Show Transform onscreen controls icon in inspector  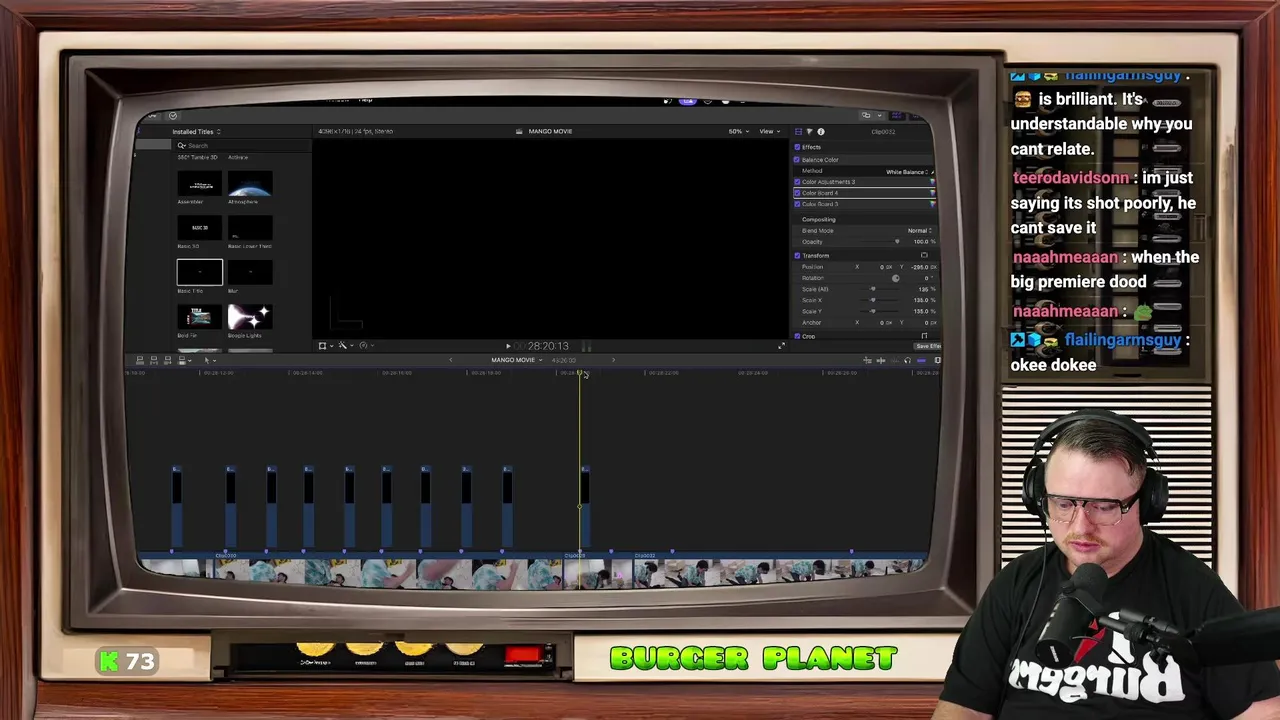coord(924,255)
